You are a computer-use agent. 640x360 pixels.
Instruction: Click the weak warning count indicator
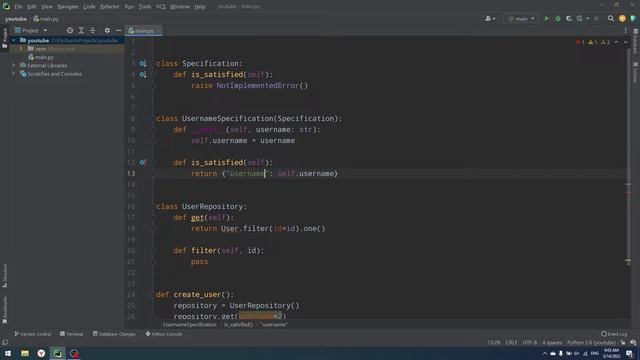[x=605, y=42]
